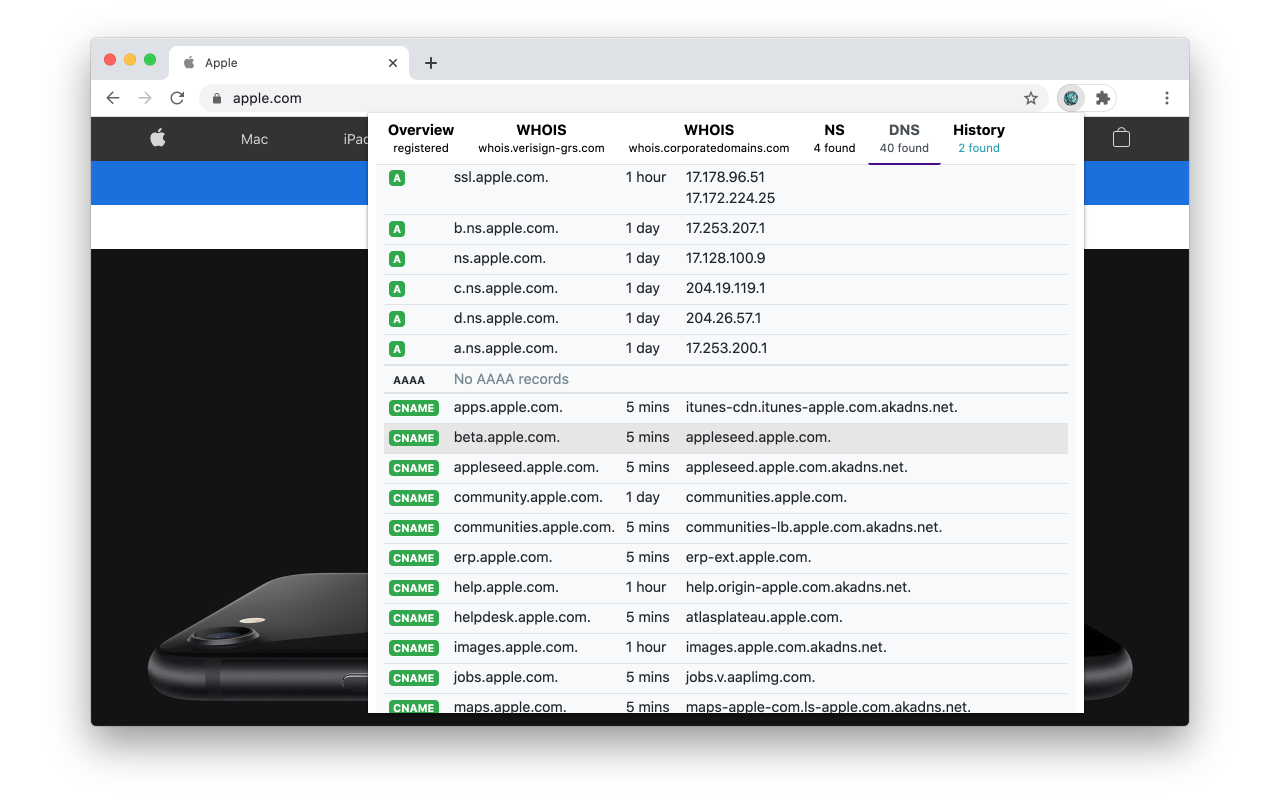Click atlasplateau.apple.com. target
This screenshot has width=1280, height=800.
(x=764, y=617)
